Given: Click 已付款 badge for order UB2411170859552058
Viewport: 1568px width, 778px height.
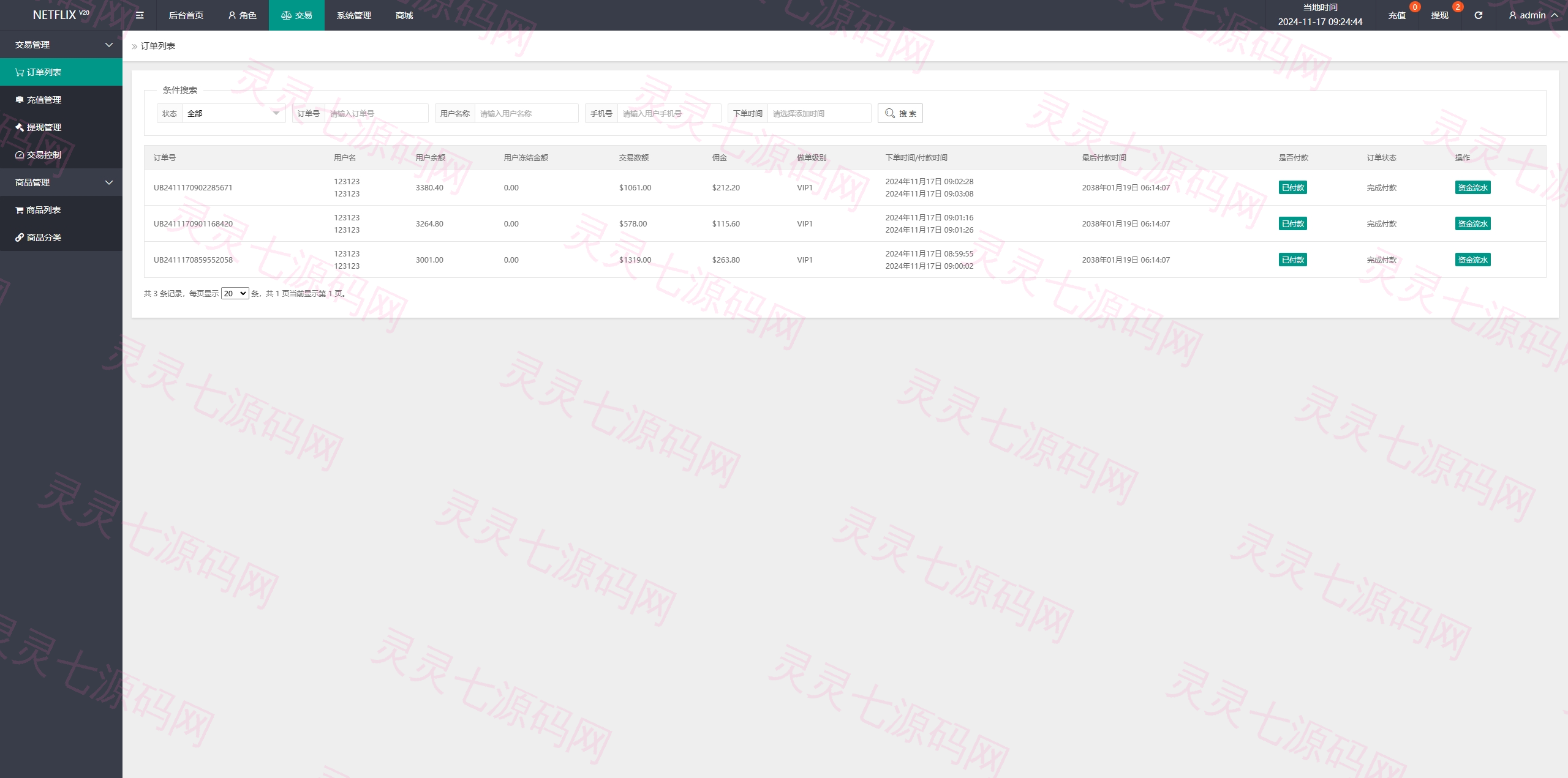Looking at the screenshot, I should pos(1293,260).
